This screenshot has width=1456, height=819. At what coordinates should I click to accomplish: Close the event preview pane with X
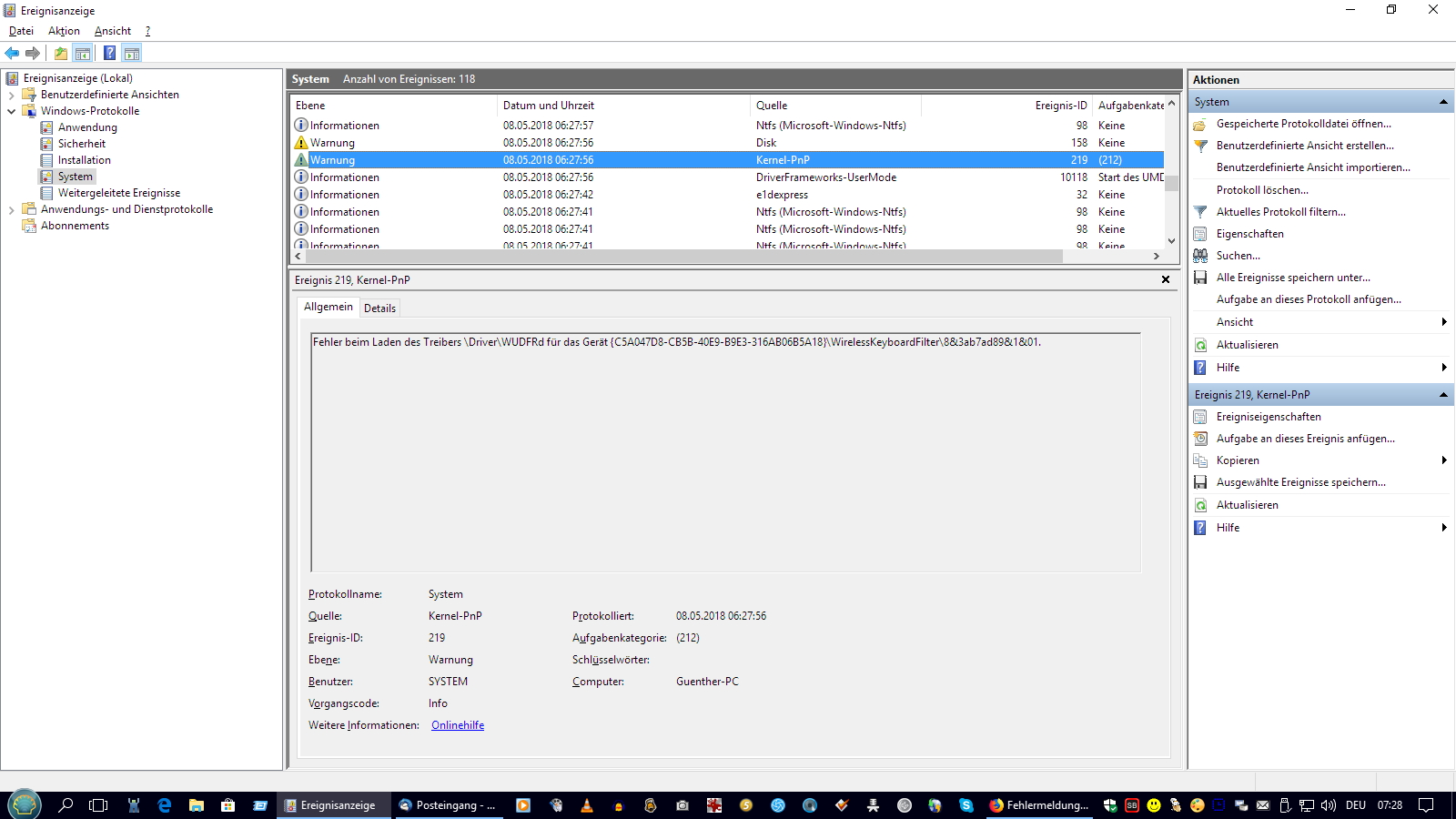(x=1166, y=279)
